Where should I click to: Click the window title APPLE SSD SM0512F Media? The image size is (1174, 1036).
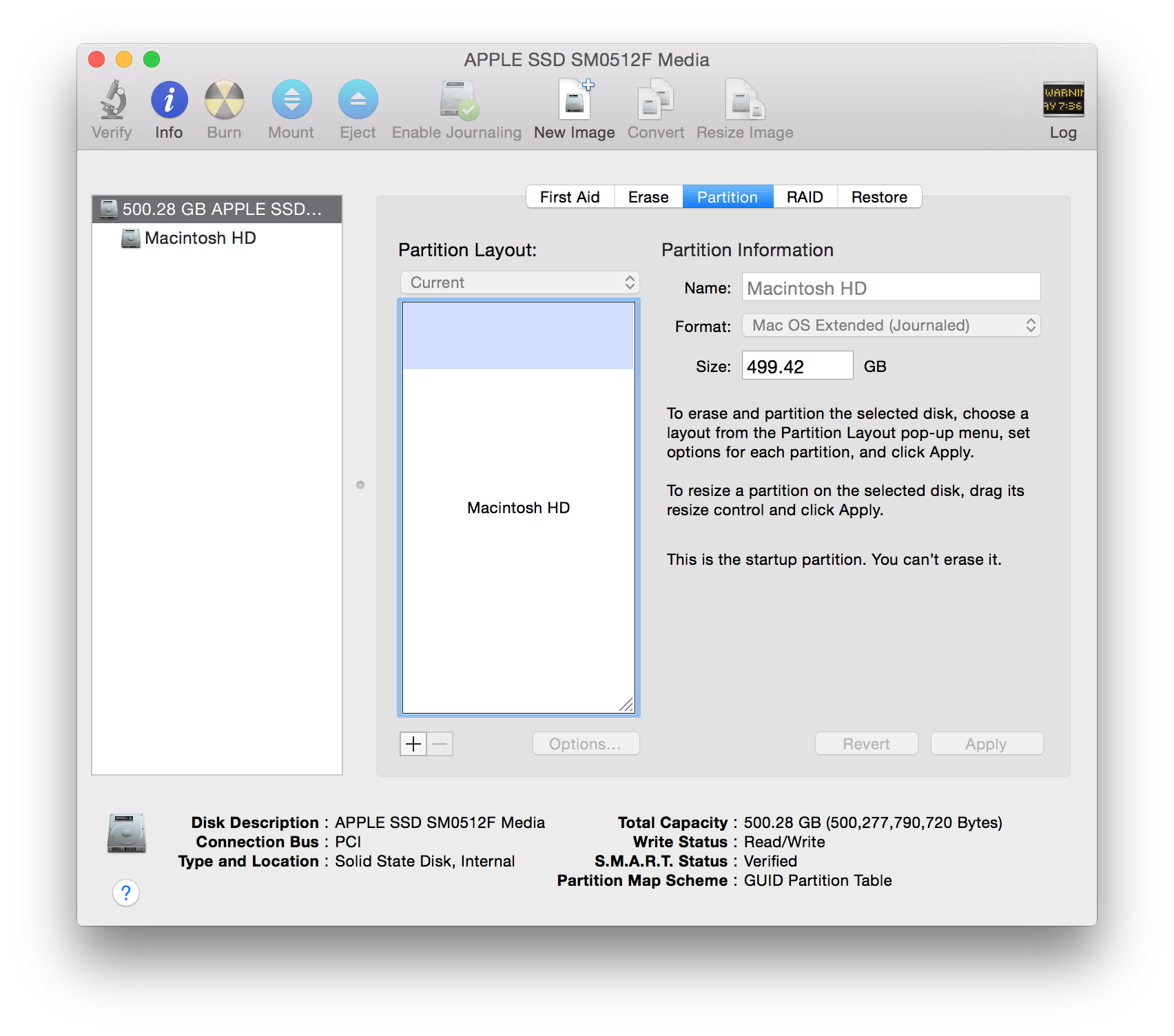tap(587, 60)
